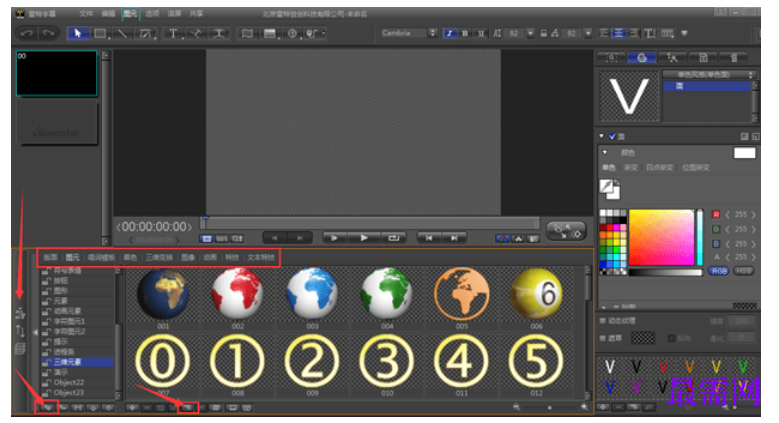Click the filled panel template tool icon

[270, 33]
